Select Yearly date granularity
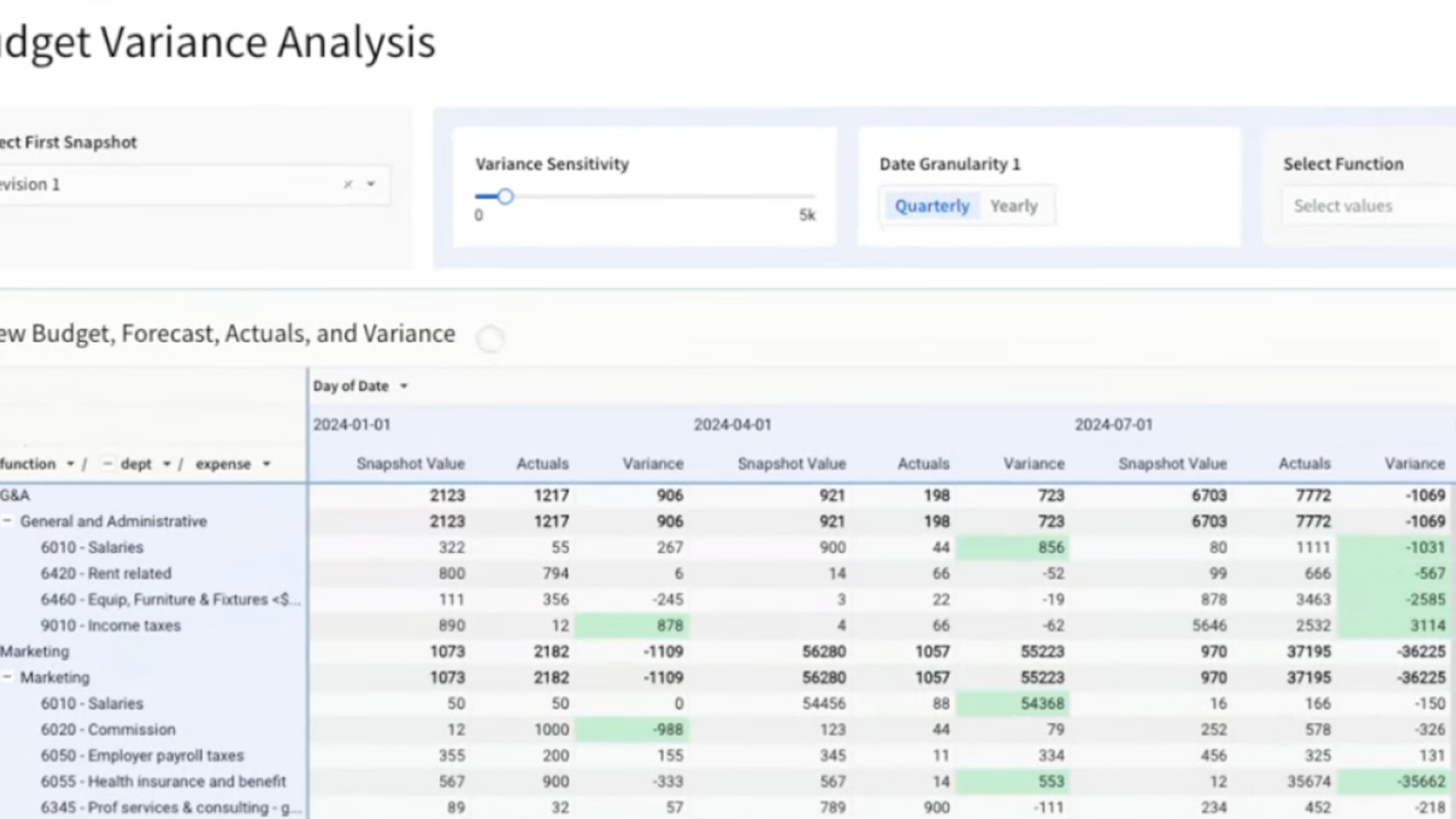 coord(1014,206)
